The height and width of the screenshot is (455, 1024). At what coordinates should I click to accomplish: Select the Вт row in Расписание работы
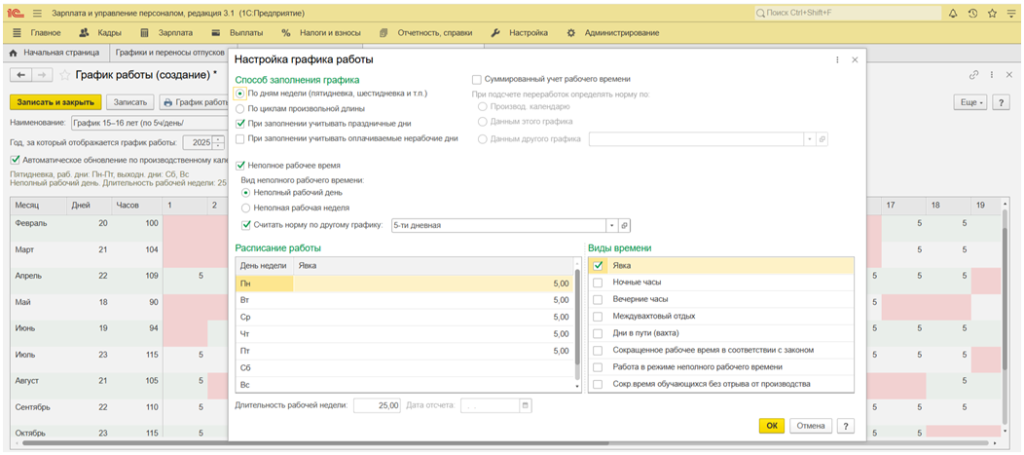404,300
